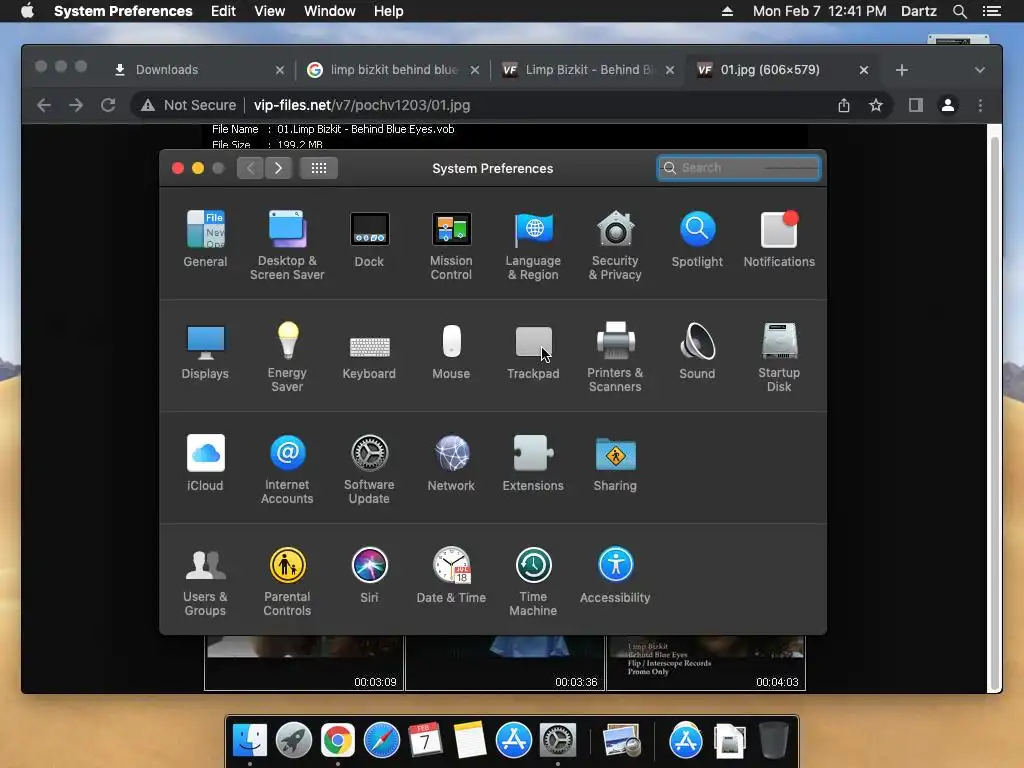
Task: Open Safari from the Dock
Action: click(x=381, y=741)
